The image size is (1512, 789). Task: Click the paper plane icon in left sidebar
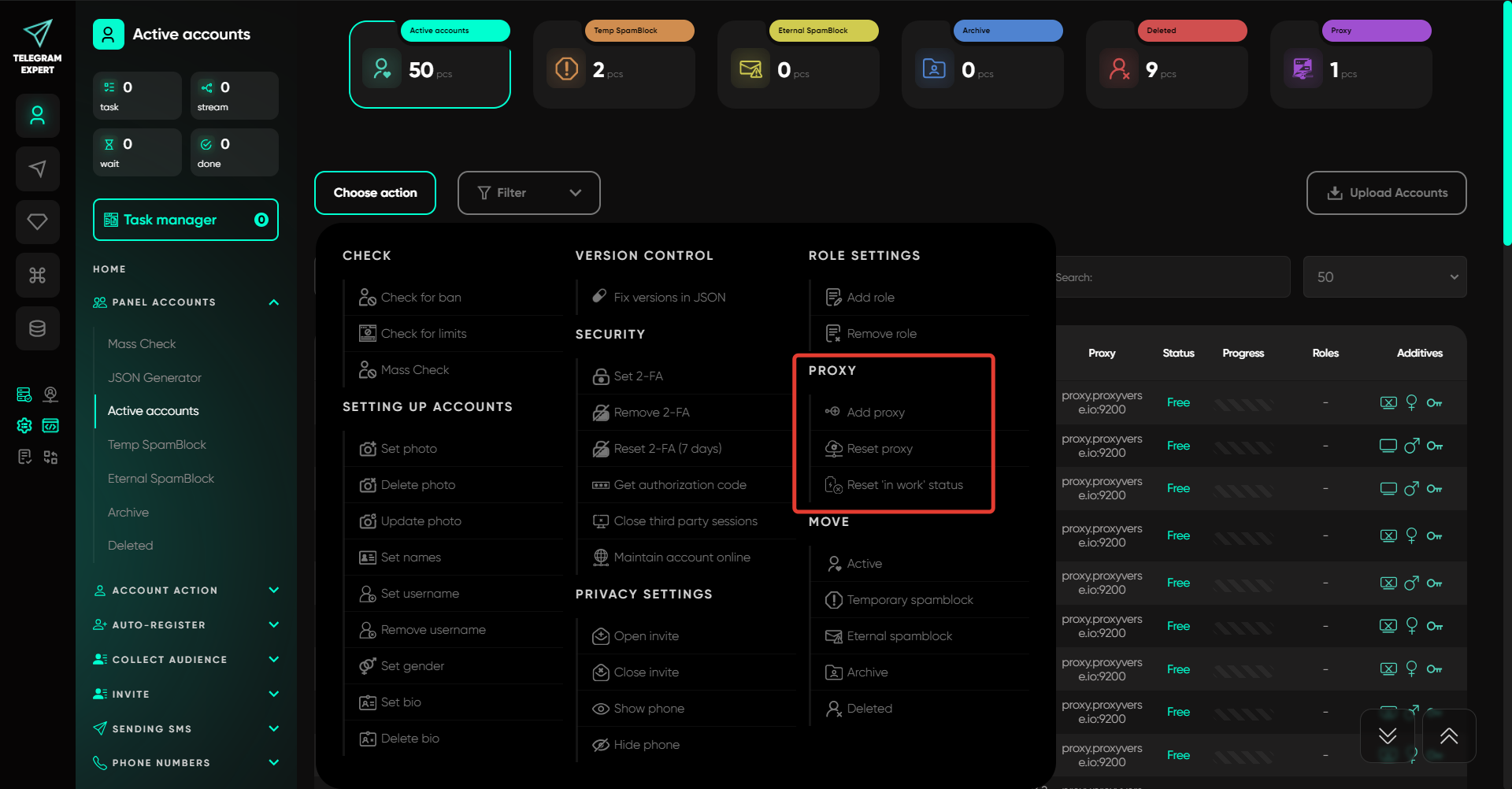click(x=37, y=169)
